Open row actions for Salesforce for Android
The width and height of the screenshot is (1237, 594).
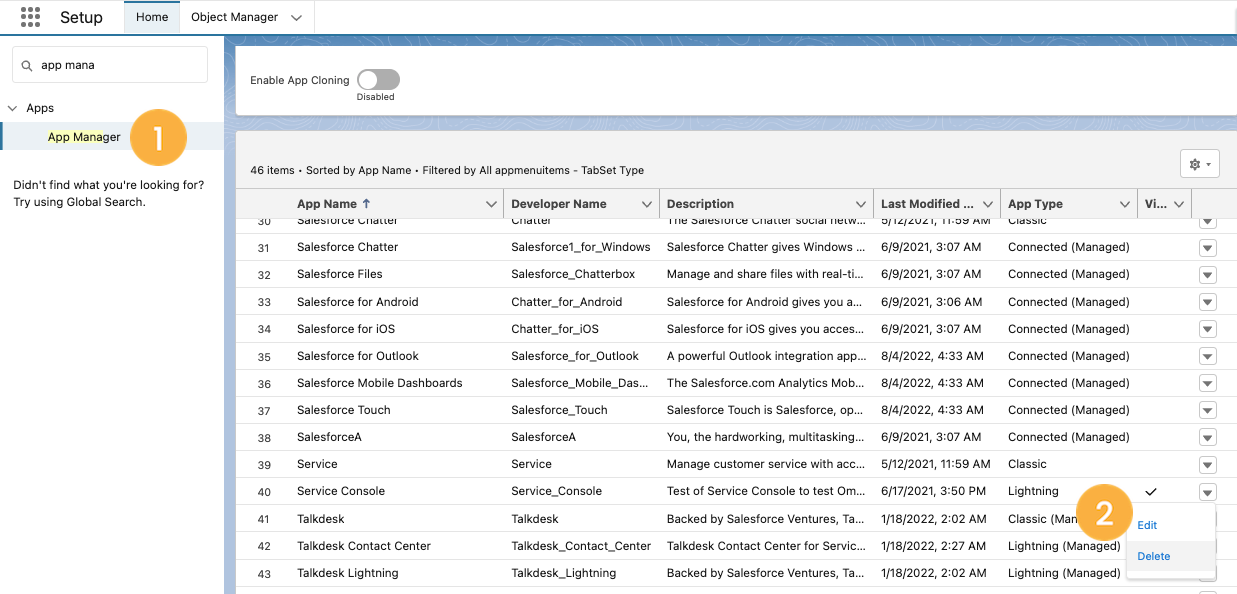(1208, 302)
